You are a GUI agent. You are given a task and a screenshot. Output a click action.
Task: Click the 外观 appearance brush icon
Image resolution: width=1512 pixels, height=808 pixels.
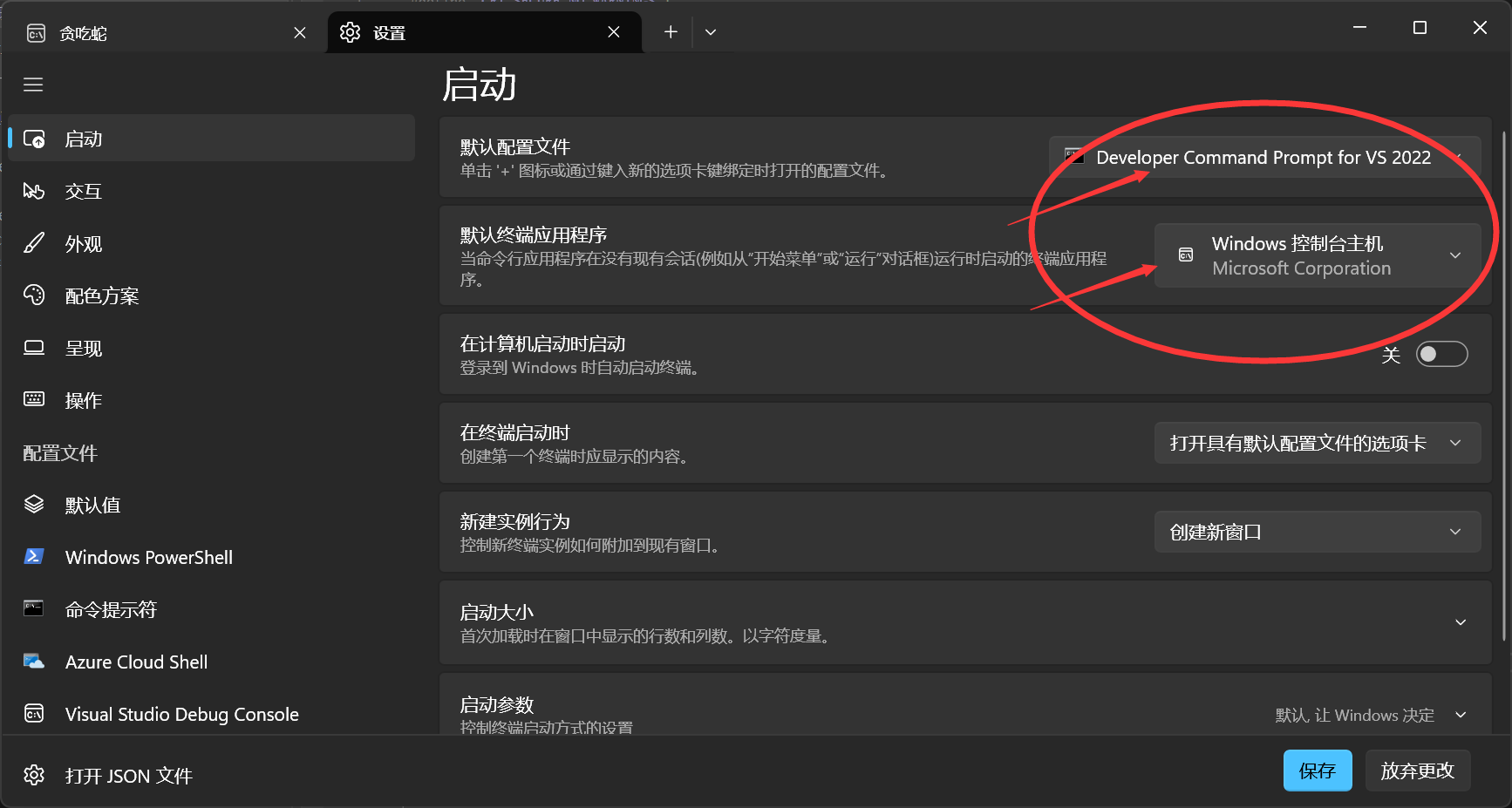tap(34, 243)
